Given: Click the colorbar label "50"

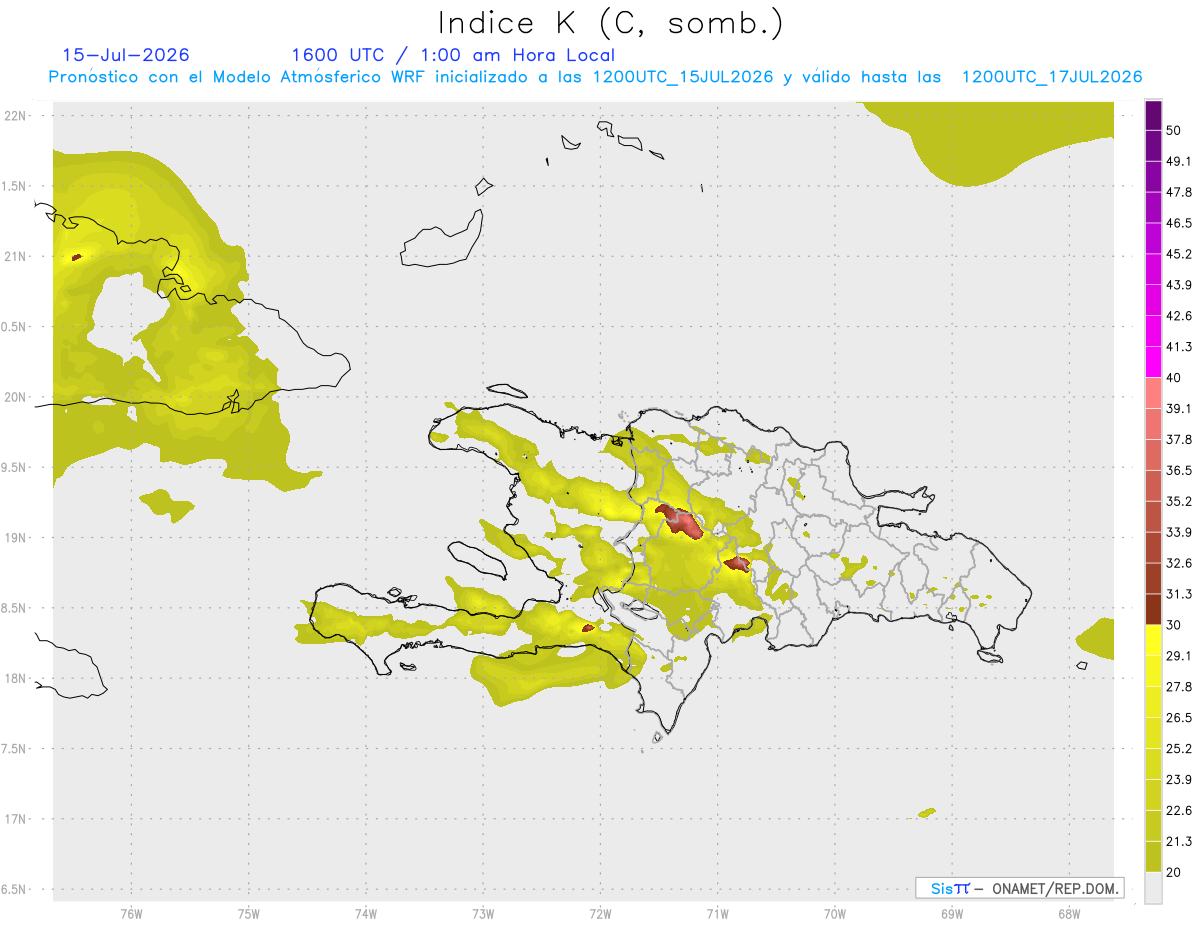Looking at the screenshot, I should pyautogui.click(x=1174, y=131).
